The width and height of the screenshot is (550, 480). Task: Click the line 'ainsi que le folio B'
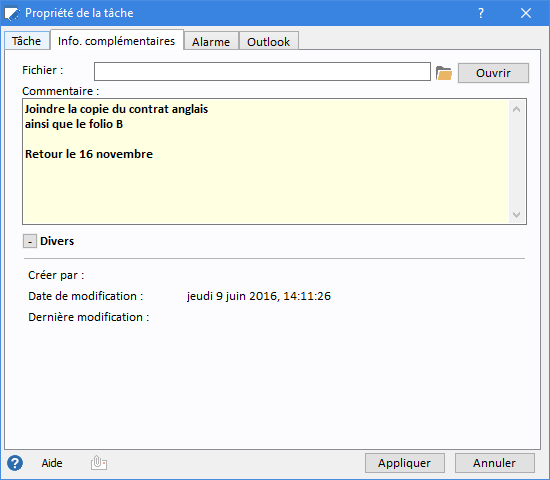click(74, 124)
